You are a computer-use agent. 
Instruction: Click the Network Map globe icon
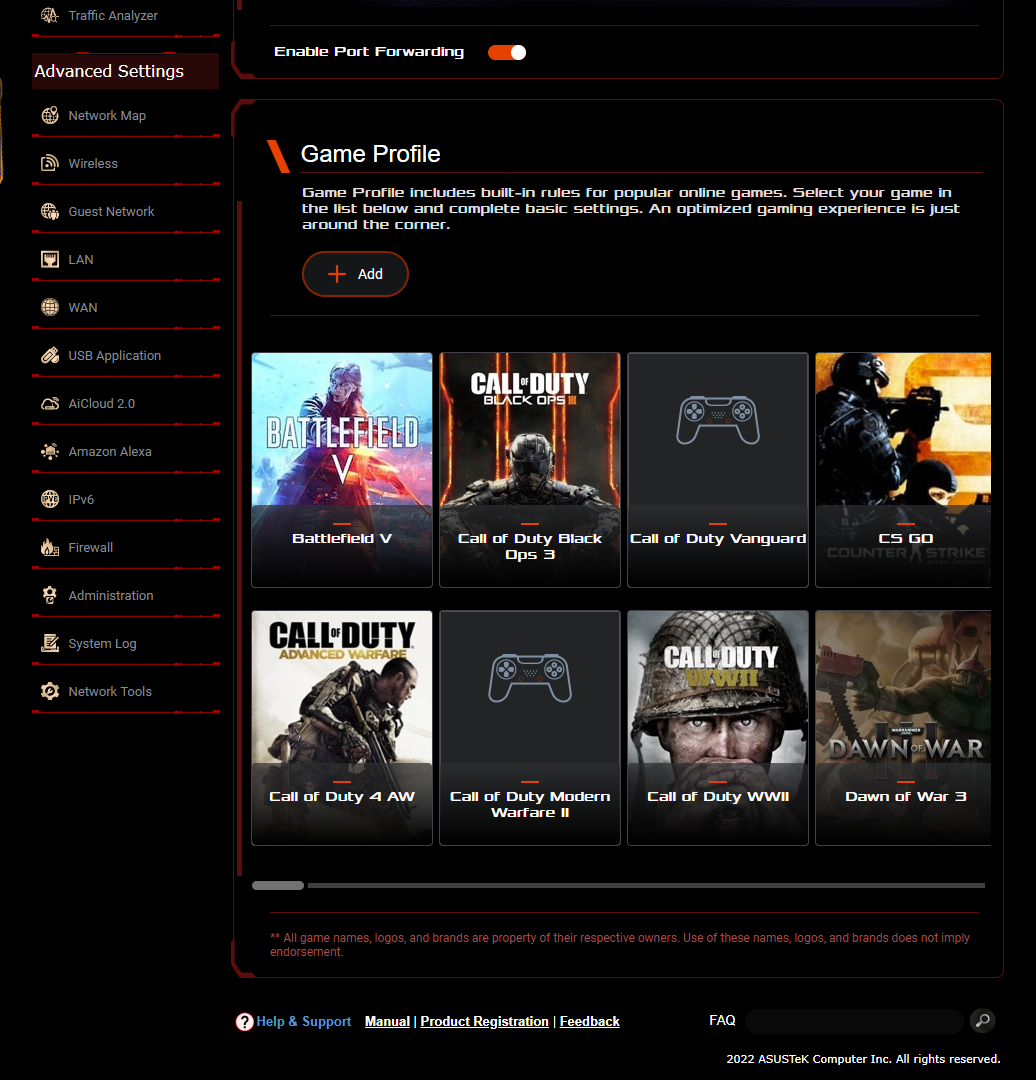click(50, 116)
